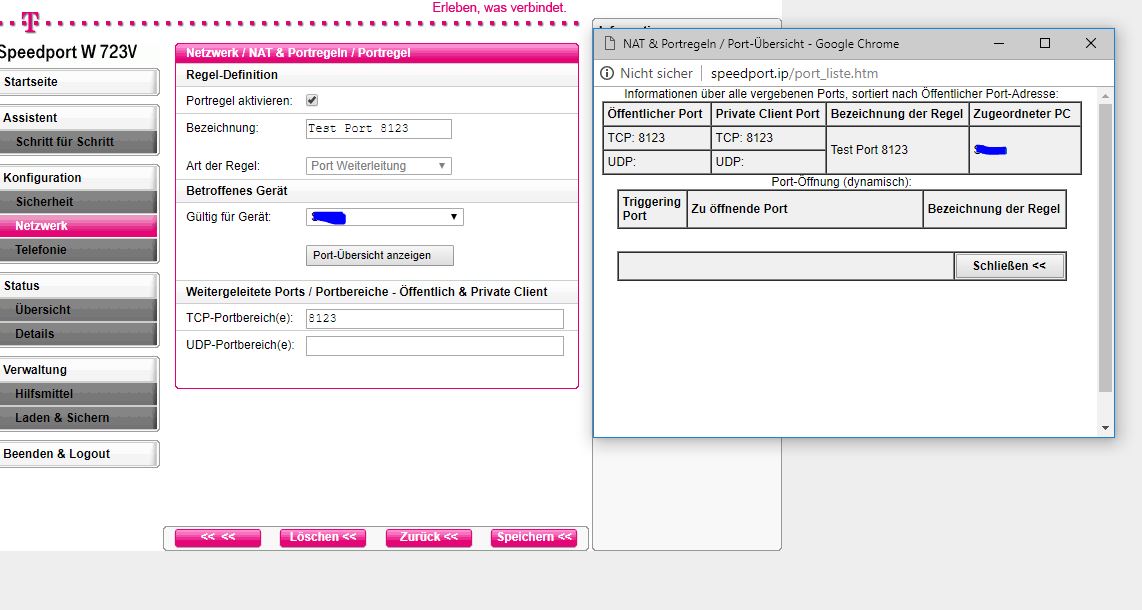Click the Telekom T logo
Screen dimensions: 1142x610
30,23
